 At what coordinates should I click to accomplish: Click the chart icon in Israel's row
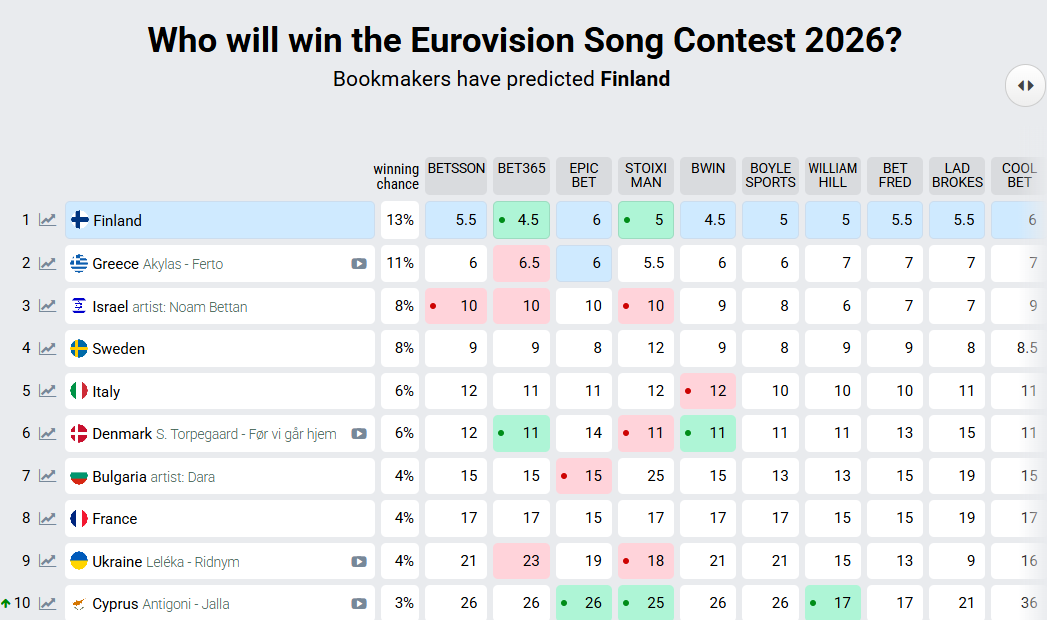click(47, 306)
